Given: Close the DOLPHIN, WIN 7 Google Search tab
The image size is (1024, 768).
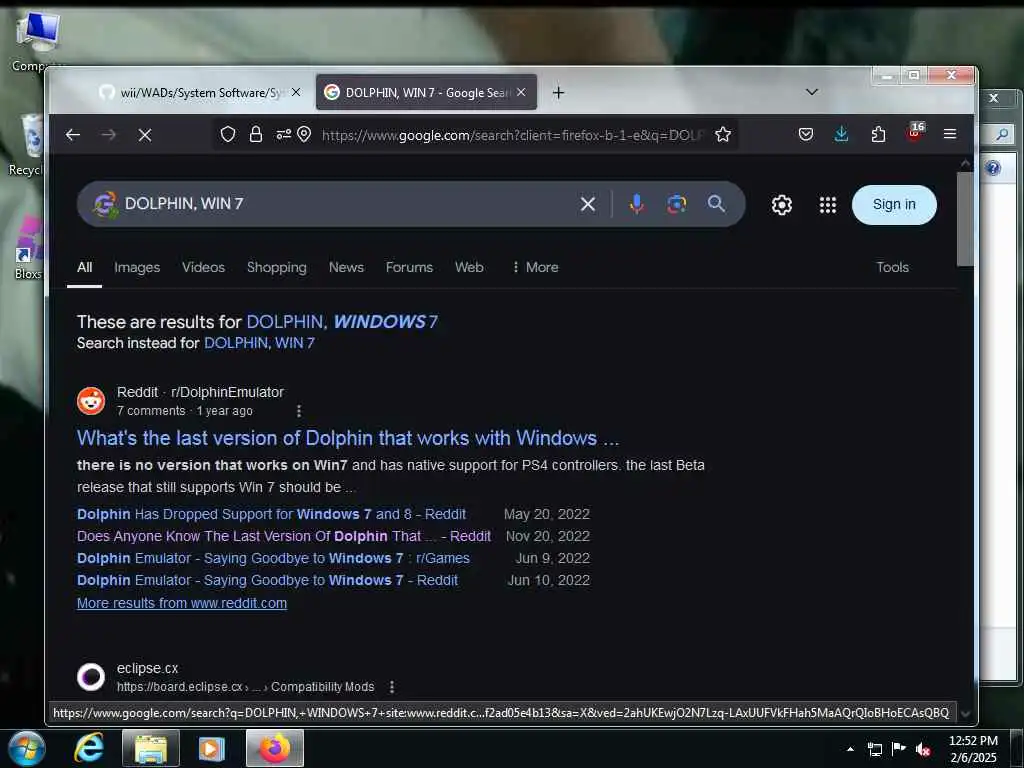Looking at the screenshot, I should pos(521,93).
